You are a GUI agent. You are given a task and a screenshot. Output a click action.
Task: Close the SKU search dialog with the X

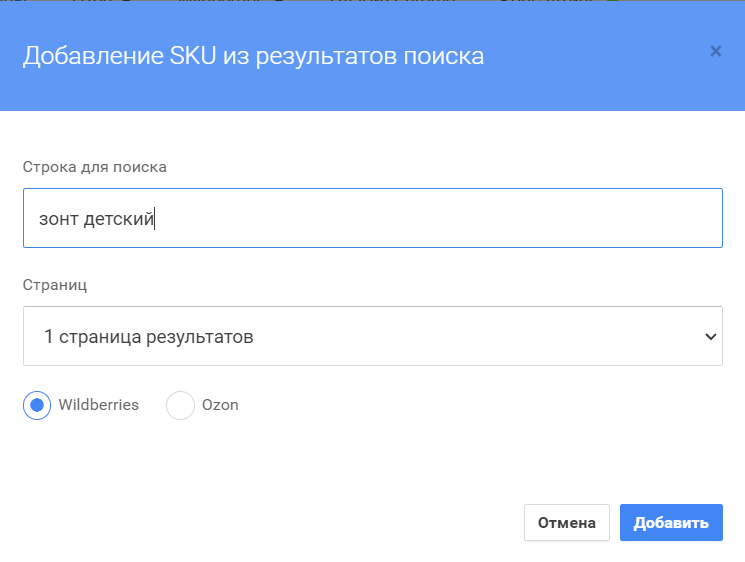[715, 51]
